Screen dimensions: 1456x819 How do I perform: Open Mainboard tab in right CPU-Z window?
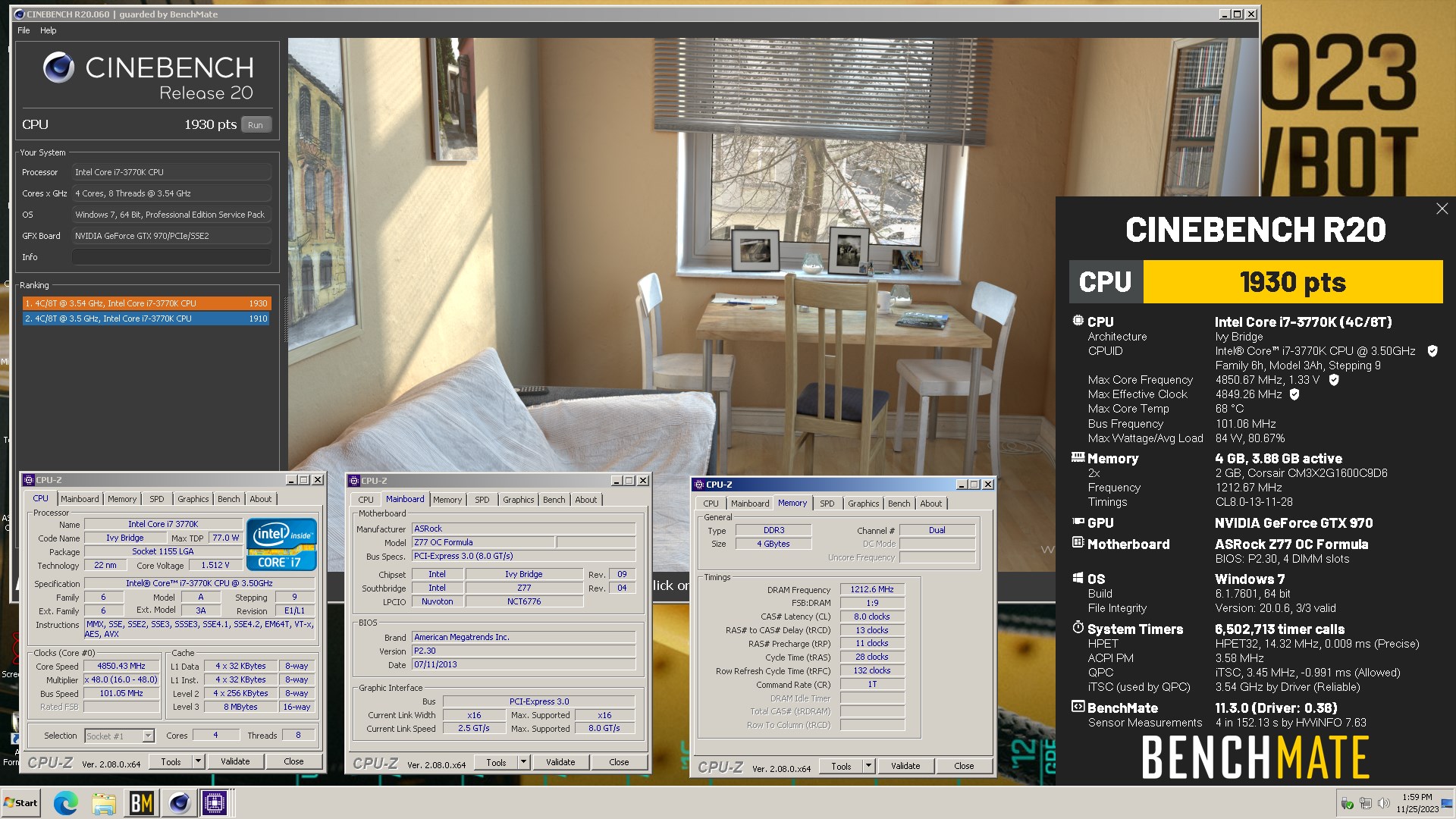pyautogui.click(x=750, y=504)
